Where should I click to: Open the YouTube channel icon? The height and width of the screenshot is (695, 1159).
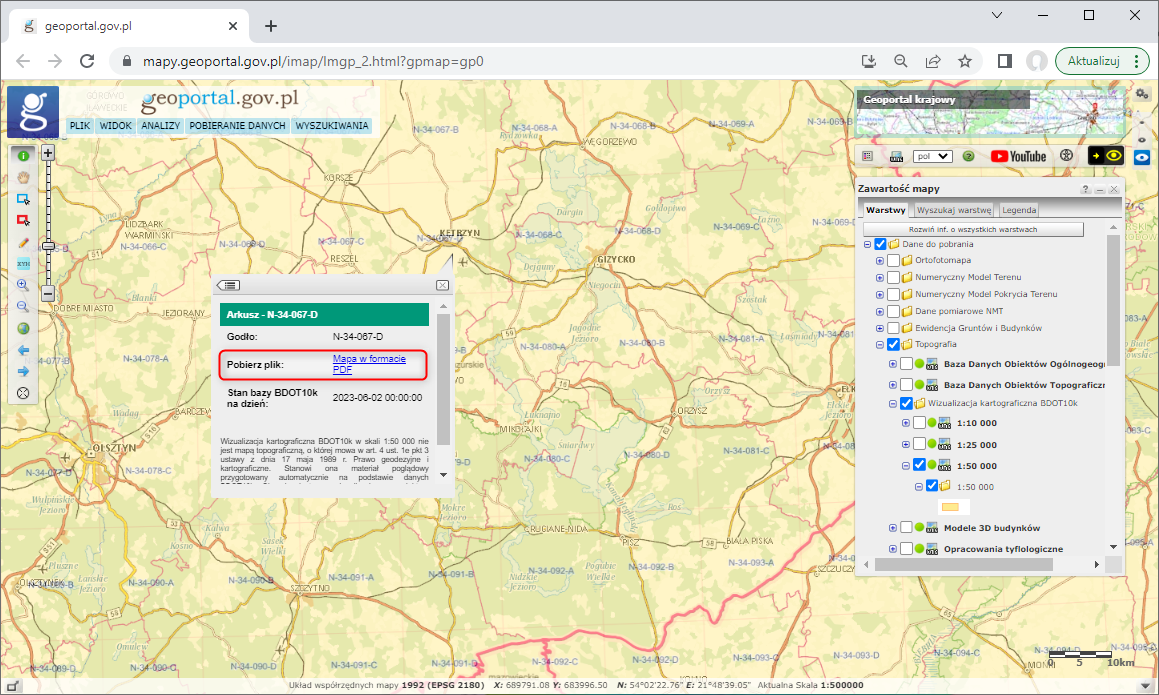pyautogui.click(x=1018, y=156)
